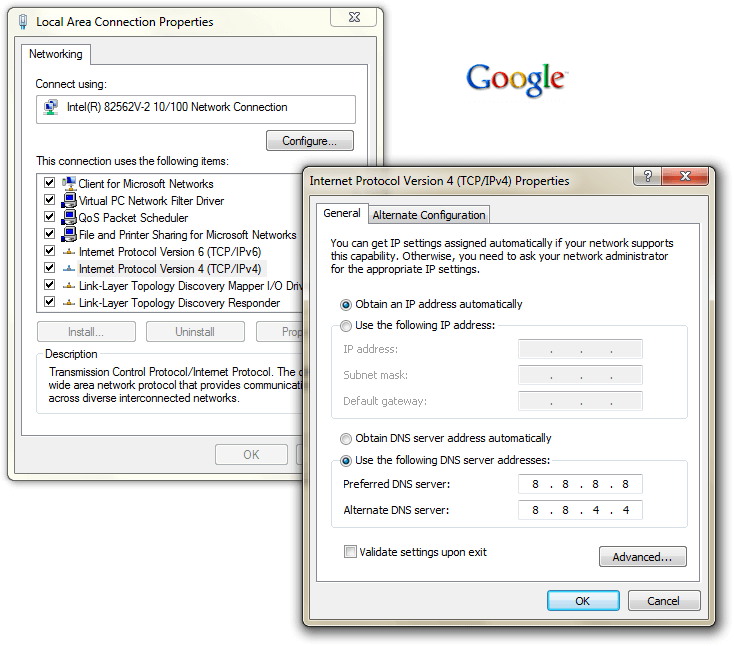The width and height of the screenshot is (734, 646).
Task: Toggle QoS Packet Scheduler checkbox
Action: (x=49, y=216)
